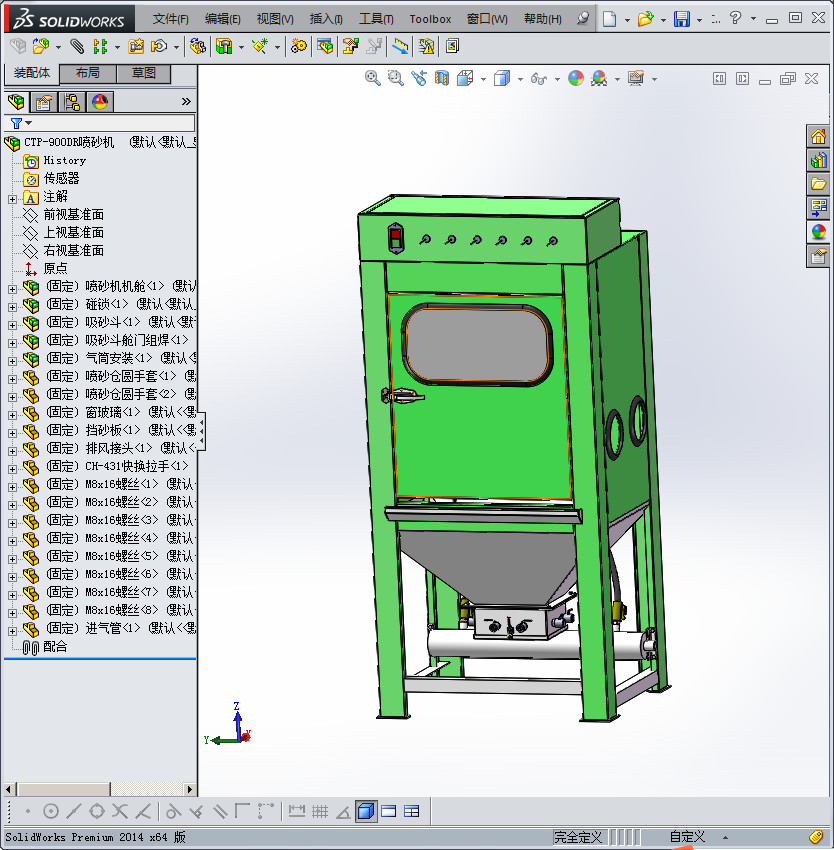The image size is (834, 850).
Task: Expand the 注解 annotations folder
Action: [12, 197]
